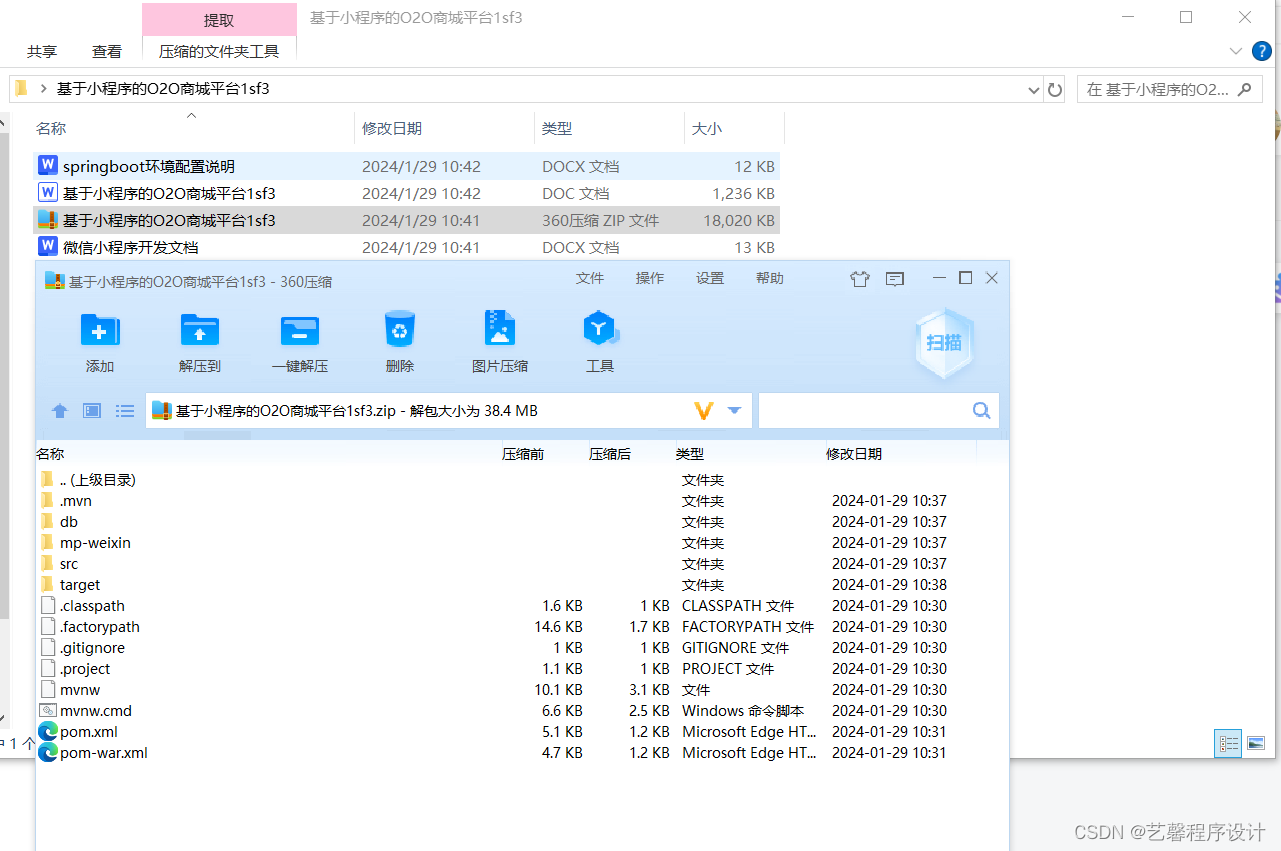Click the shirt-shaped skin theme icon
The image size is (1281, 851).
coord(859,279)
